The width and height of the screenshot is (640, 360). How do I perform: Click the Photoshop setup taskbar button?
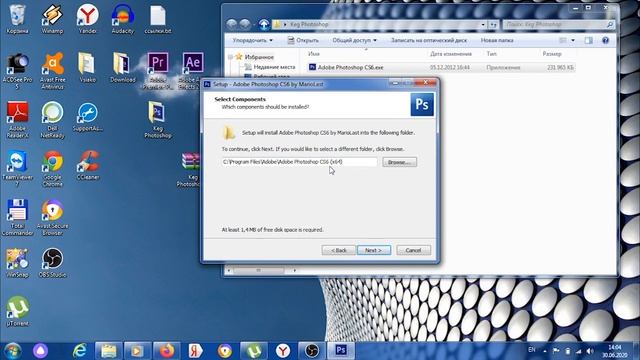[x=341, y=351]
